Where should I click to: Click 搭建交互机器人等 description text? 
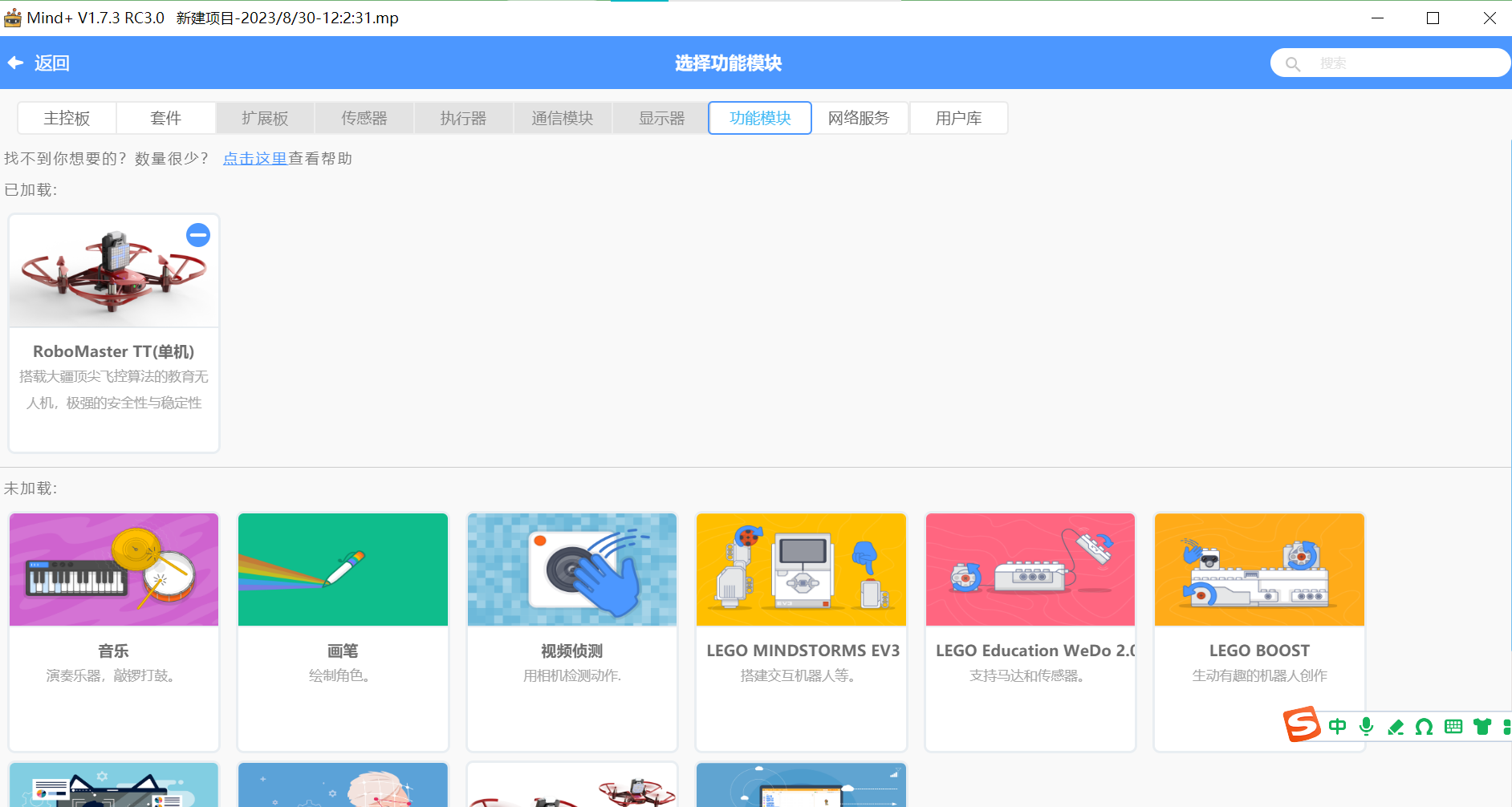click(798, 675)
